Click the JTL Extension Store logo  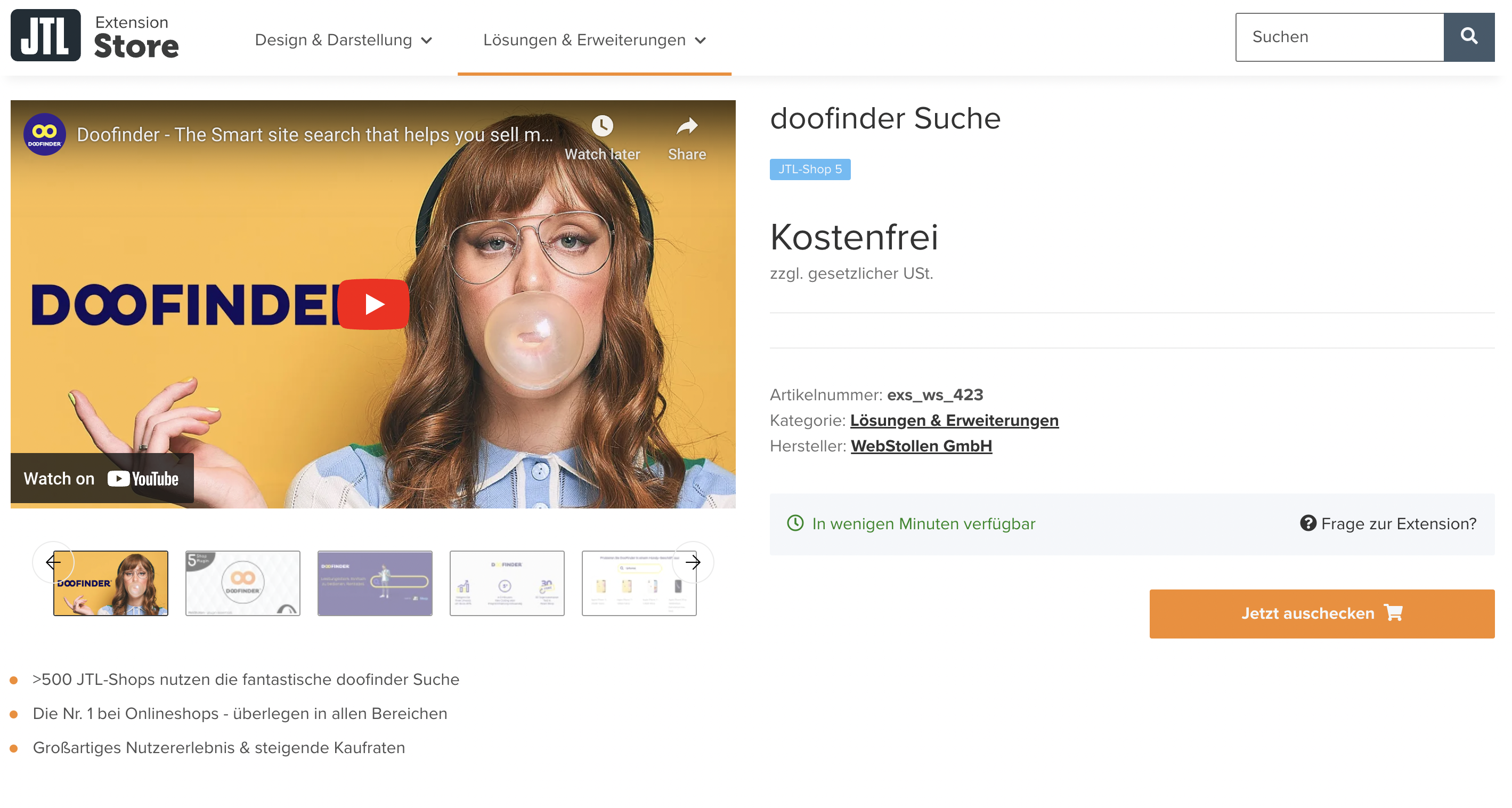coord(94,36)
